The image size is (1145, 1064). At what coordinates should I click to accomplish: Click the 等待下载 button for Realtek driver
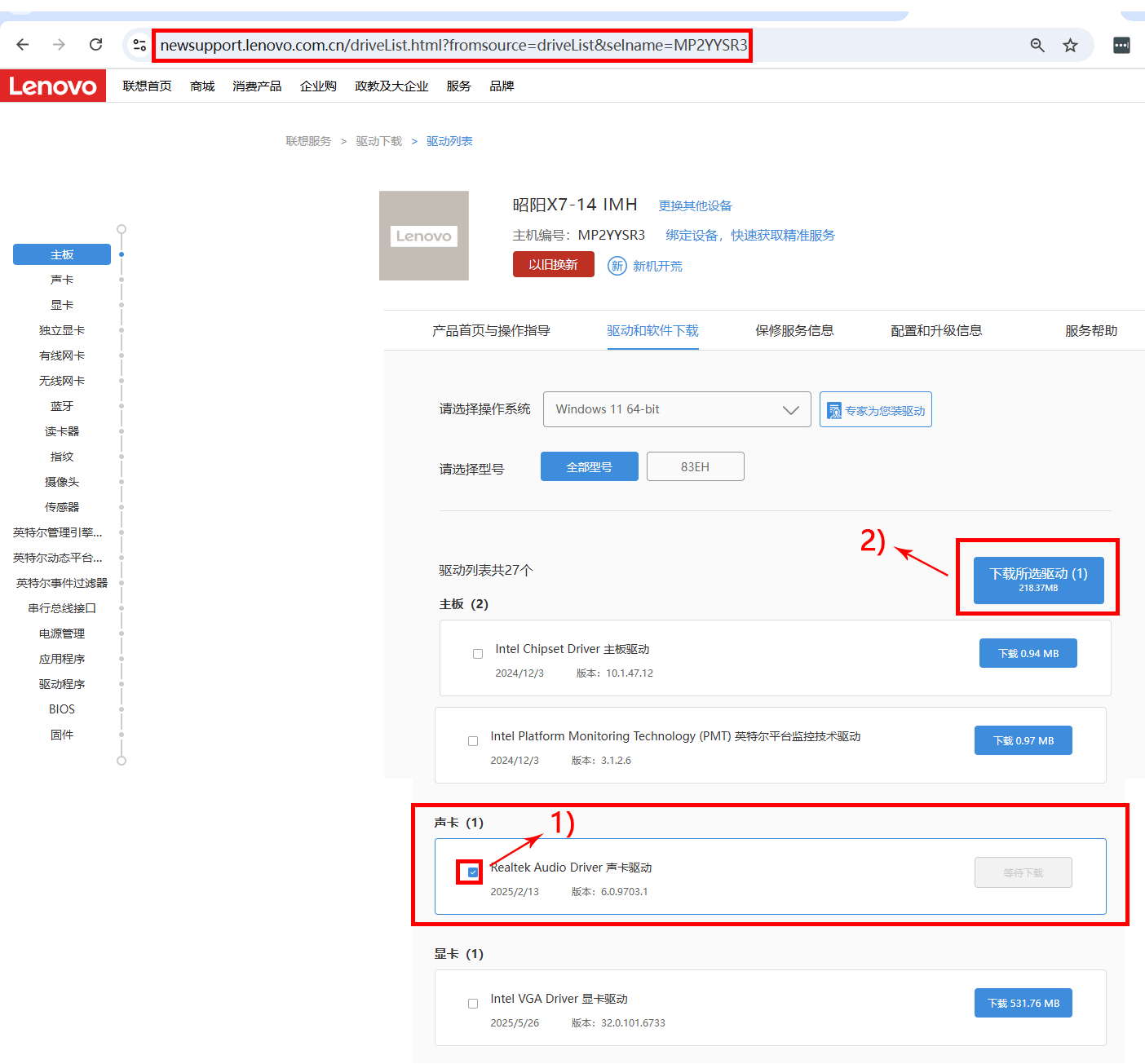(x=1023, y=872)
